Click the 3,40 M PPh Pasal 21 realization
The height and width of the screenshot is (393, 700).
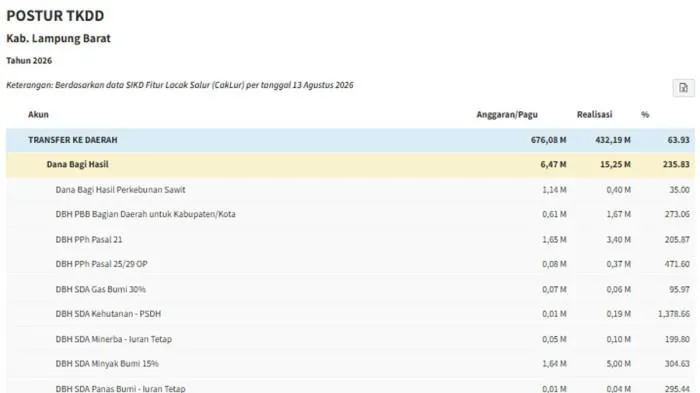point(619,239)
